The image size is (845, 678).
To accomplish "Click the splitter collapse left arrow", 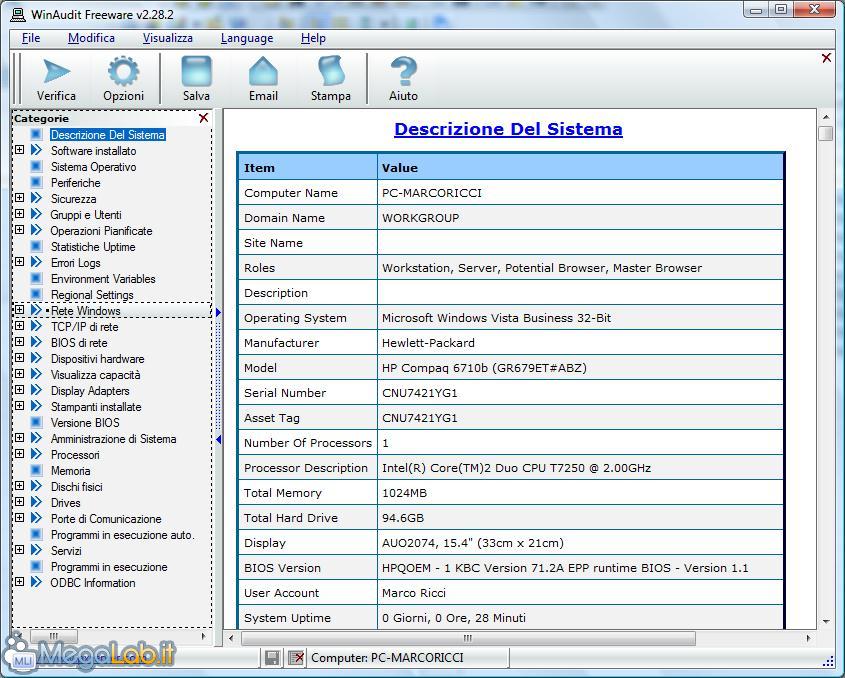I will pos(218,440).
